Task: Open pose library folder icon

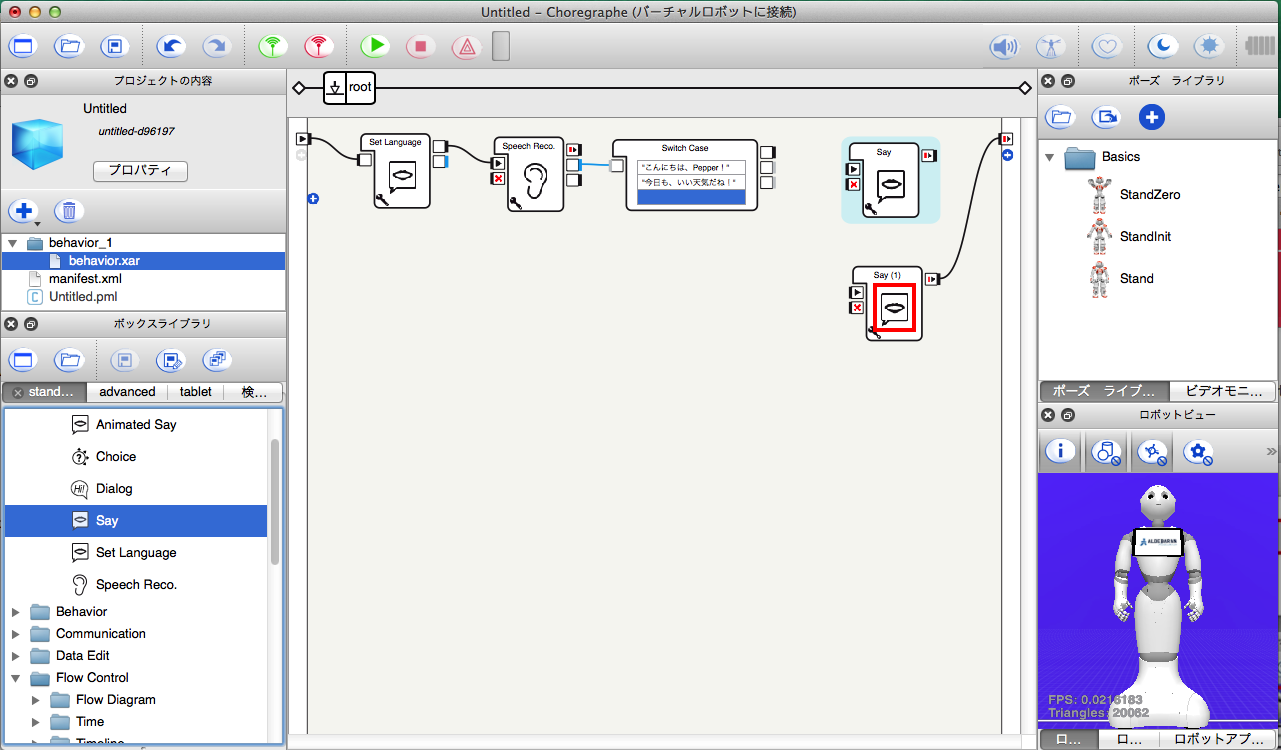Action: (x=1062, y=118)
